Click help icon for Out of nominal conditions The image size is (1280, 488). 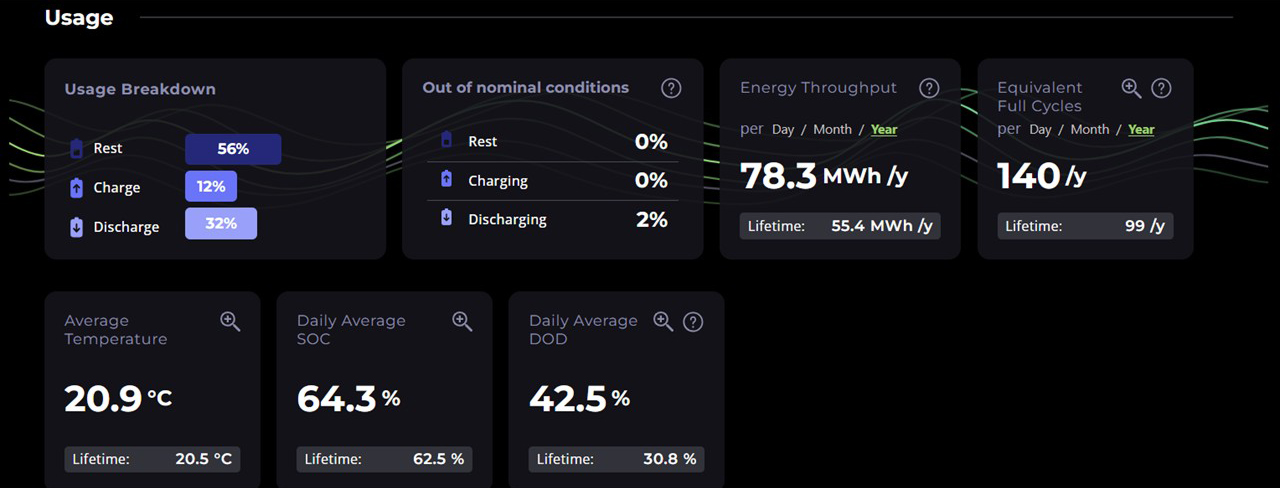click(x=671, y=88)
